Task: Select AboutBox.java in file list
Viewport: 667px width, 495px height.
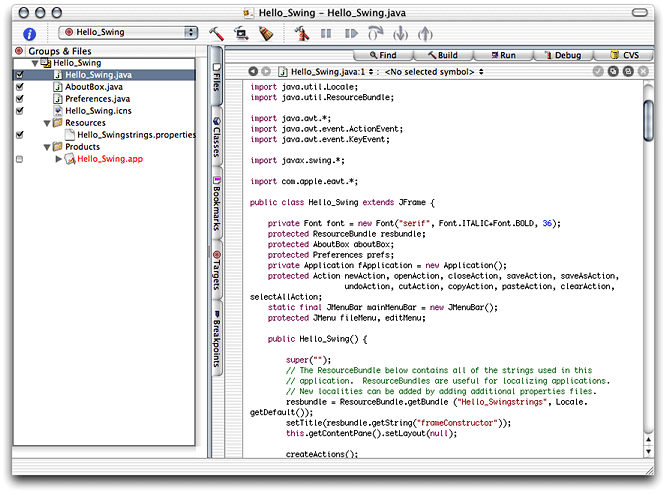Action: tap(94, 87)
